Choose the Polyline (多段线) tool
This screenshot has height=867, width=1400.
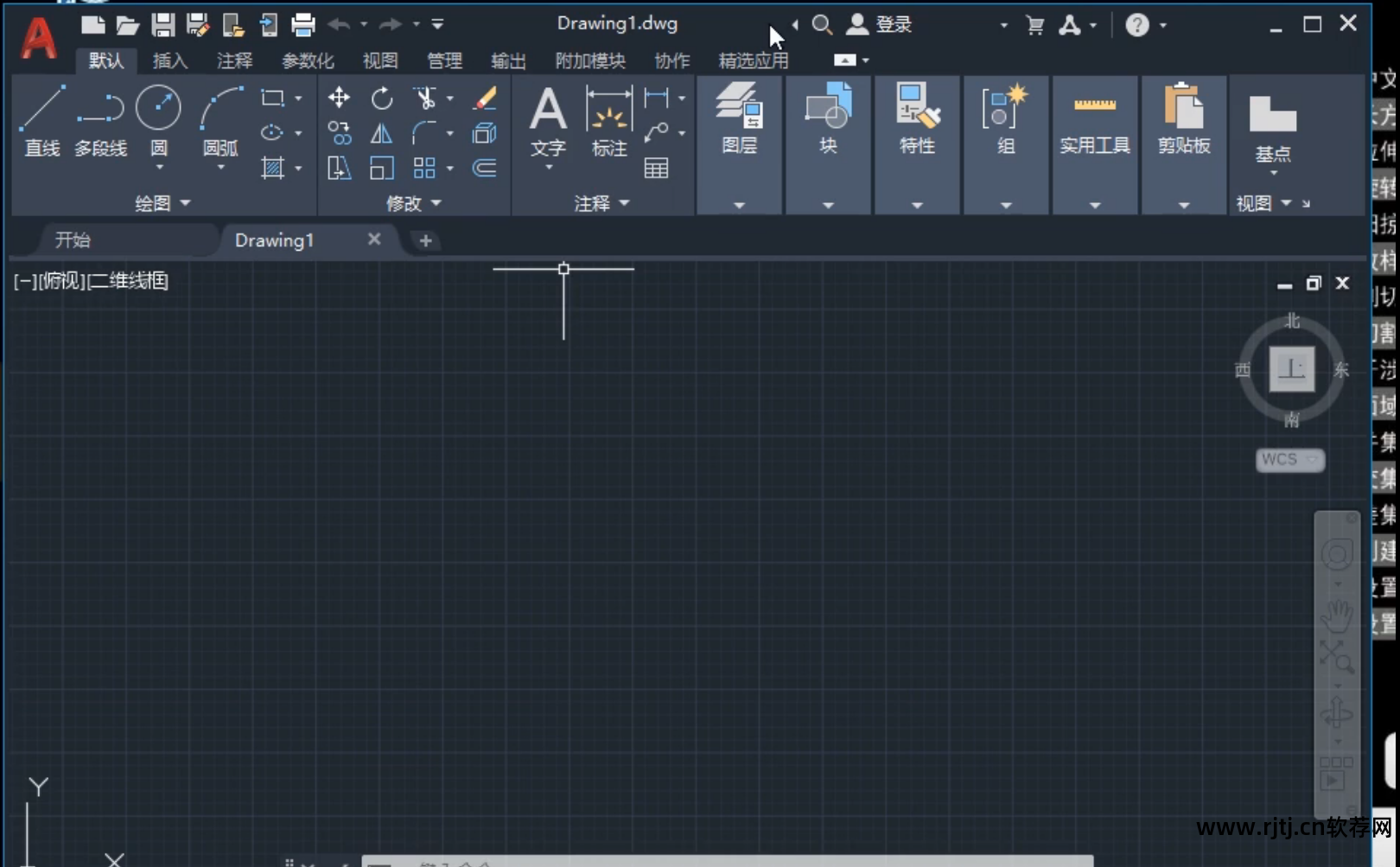pos(100,121)
